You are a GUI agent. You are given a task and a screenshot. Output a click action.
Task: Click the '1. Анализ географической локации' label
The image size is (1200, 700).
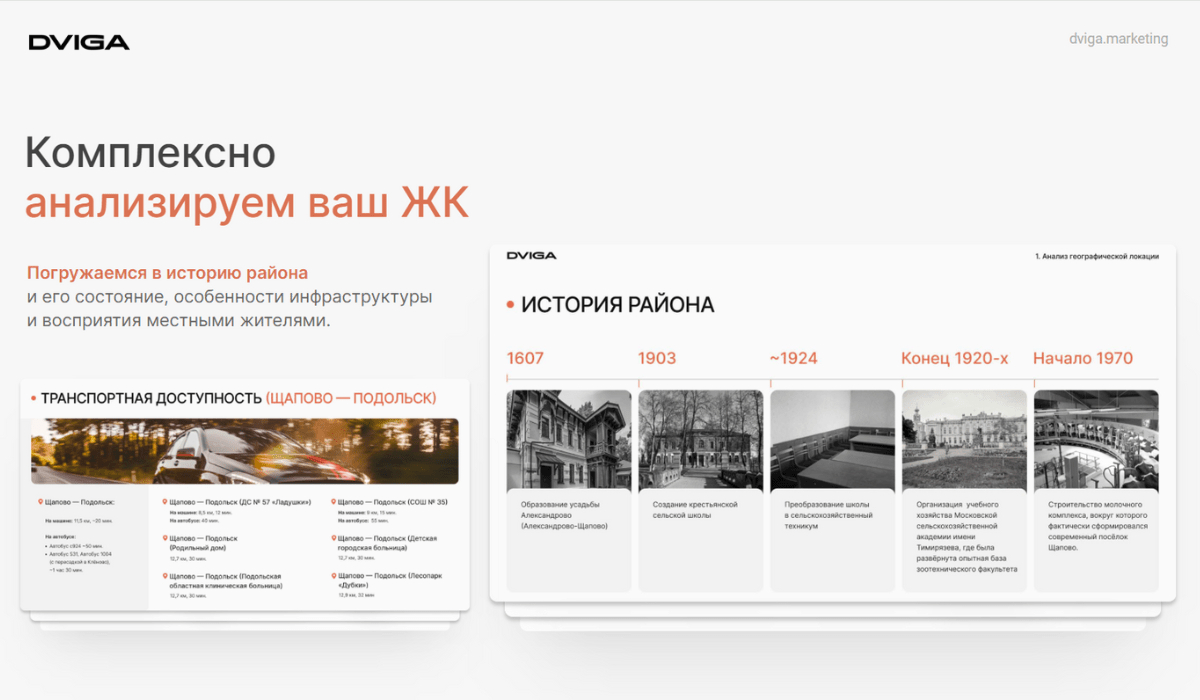[x=1097, y=257]
